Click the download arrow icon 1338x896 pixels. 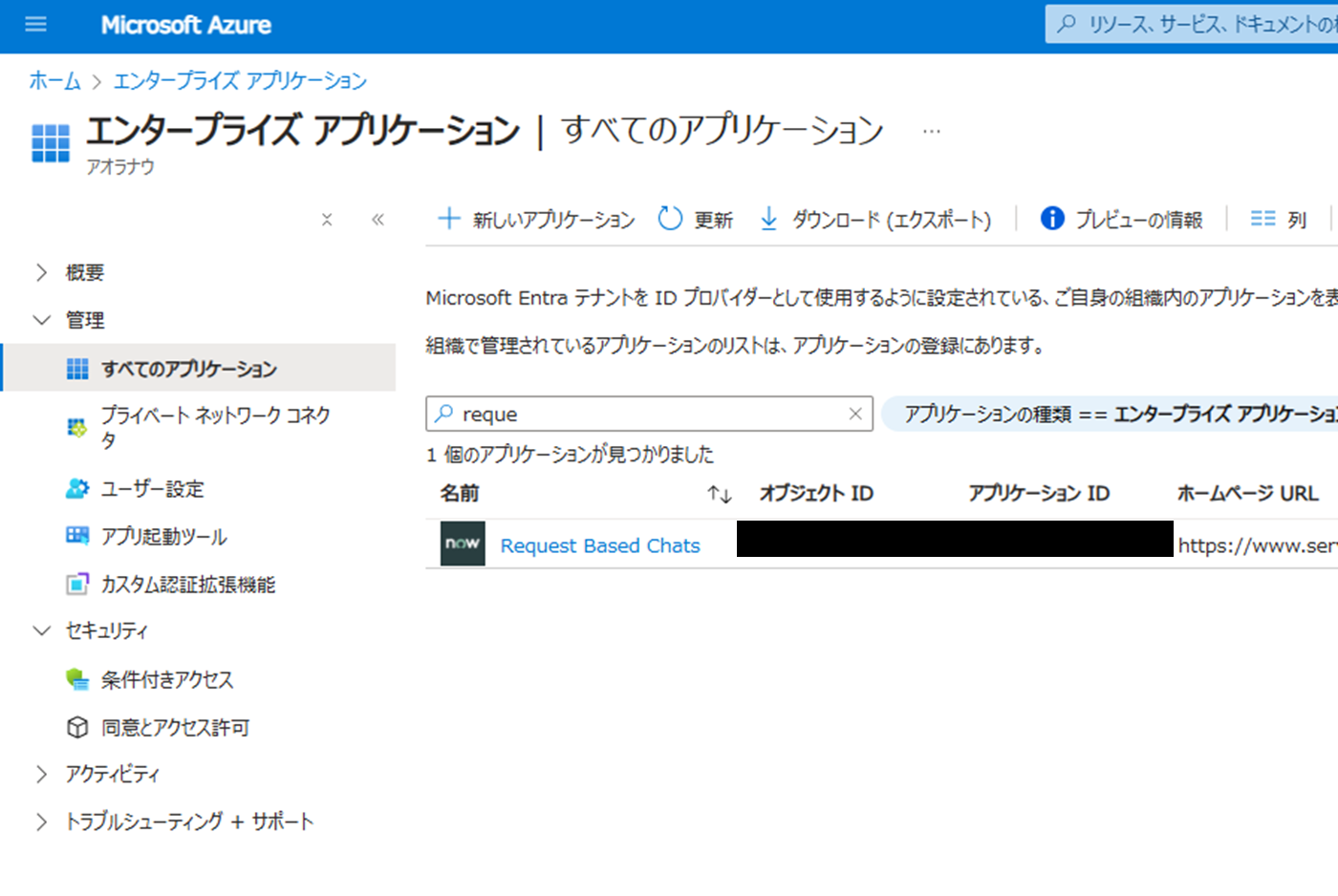click(x=768, y=220)
